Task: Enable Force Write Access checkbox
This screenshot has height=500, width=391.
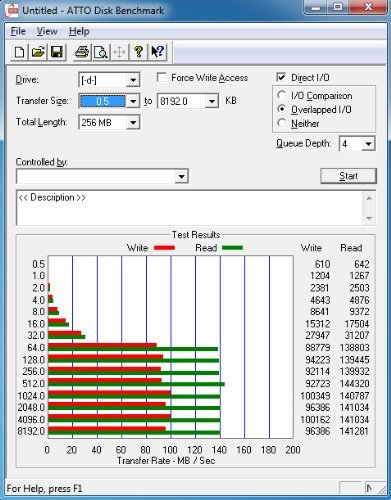Action: (162, 78)
